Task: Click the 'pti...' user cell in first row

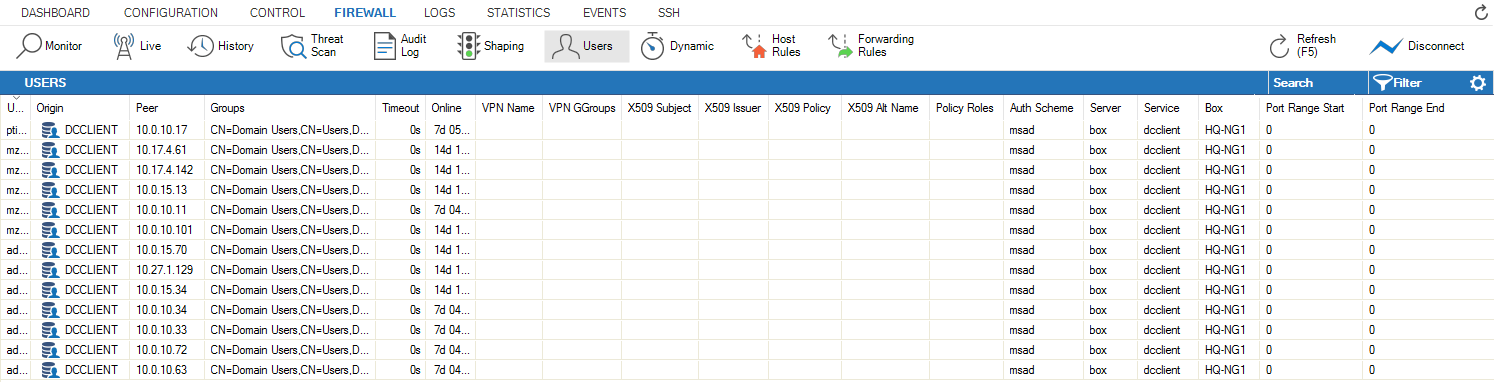Action: (x=15, y=130)
